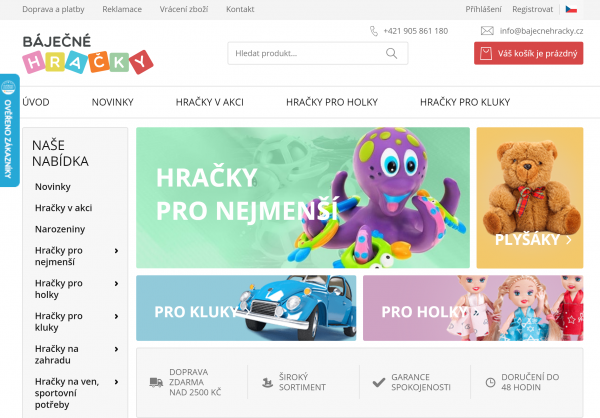600x418 pixels.
Task: Click the Váš košík je prázdný button
Action: [x=528, y=53]
